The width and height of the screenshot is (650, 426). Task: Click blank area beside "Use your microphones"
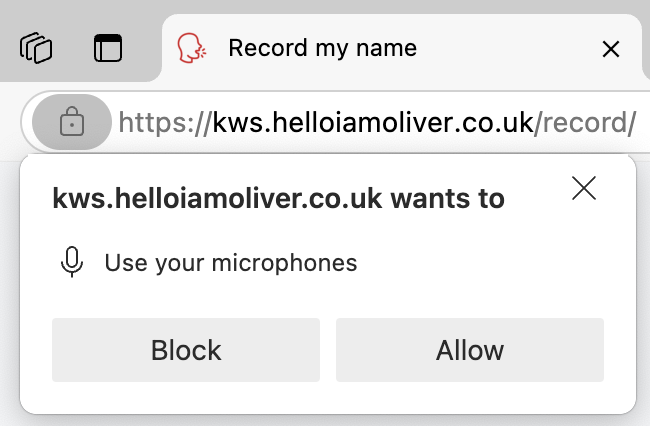pyautogui.click(x=480, y=264)
